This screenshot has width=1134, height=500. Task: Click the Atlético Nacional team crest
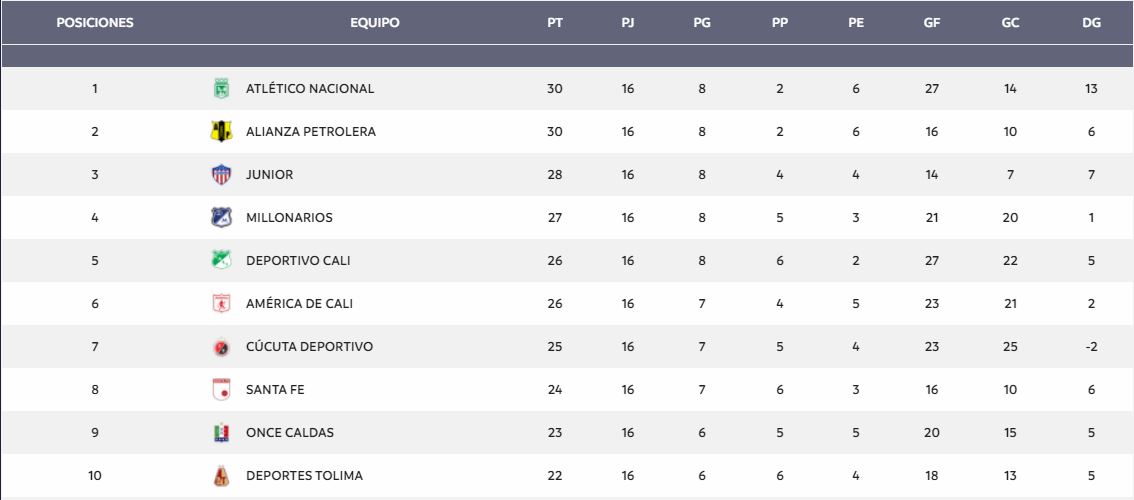click(x=221, y=88)
